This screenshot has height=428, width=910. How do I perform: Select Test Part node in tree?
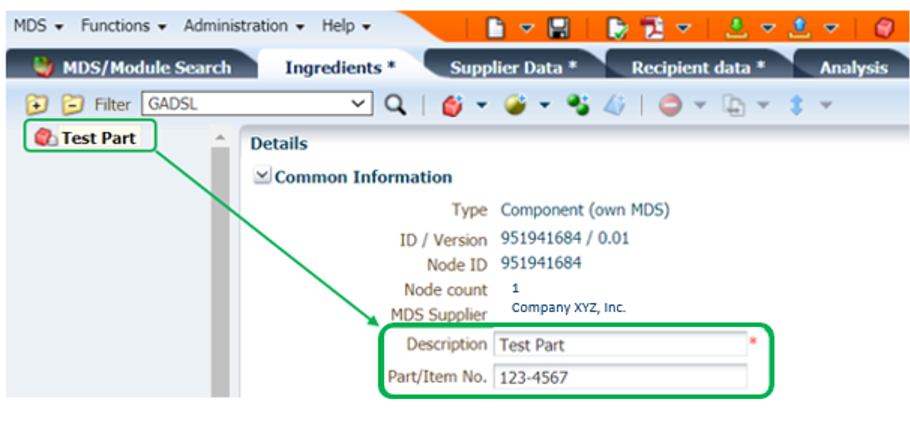[97, 138]
